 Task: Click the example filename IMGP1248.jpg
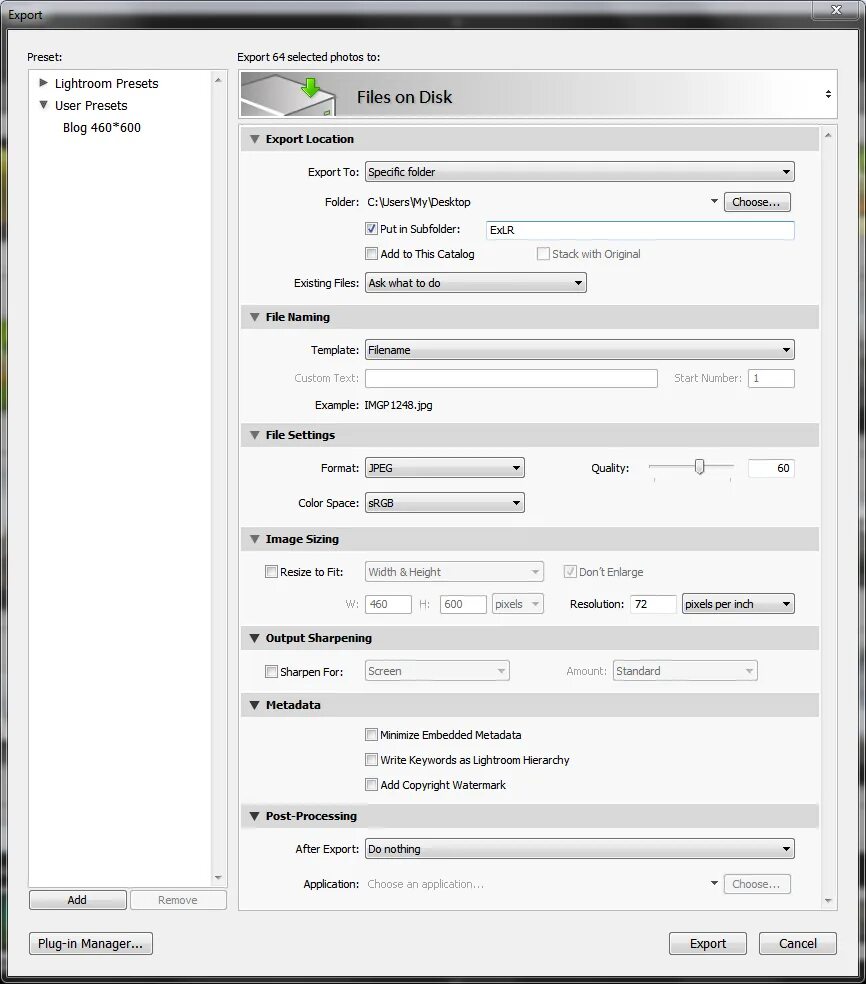(398, 405)
